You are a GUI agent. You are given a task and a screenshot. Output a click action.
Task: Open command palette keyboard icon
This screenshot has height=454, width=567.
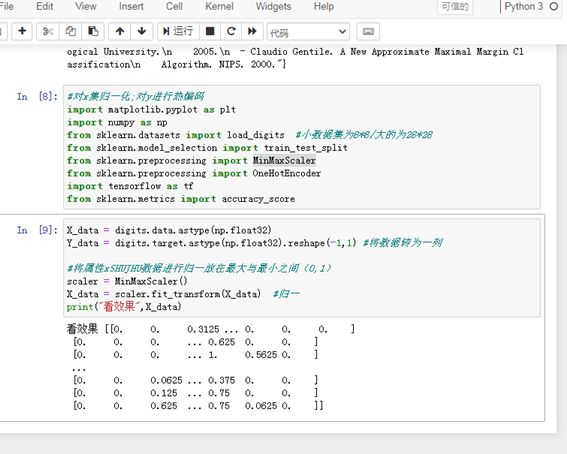pos(368,32)
